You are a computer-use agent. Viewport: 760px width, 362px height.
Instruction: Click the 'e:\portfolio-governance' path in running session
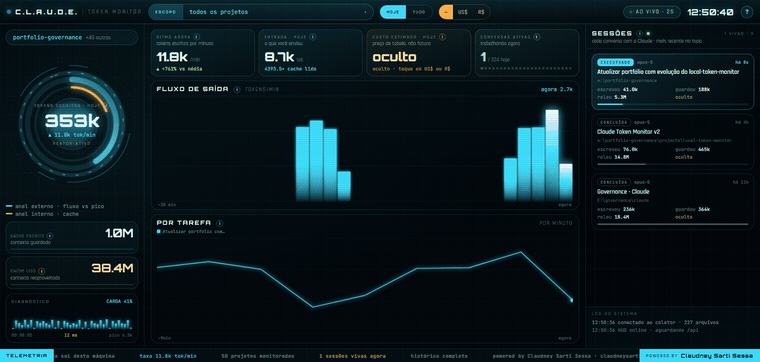point(627,80)
